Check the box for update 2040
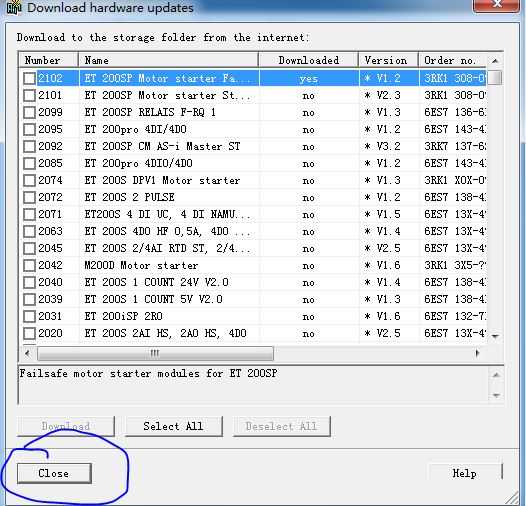The width and height of the screenshot is (526, 506). pos(29,283)
